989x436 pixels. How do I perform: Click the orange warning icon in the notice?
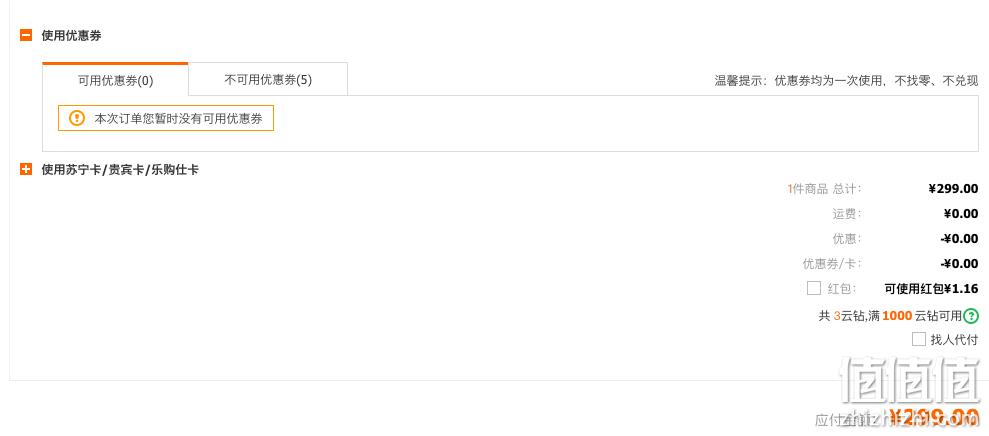(77, 118)
